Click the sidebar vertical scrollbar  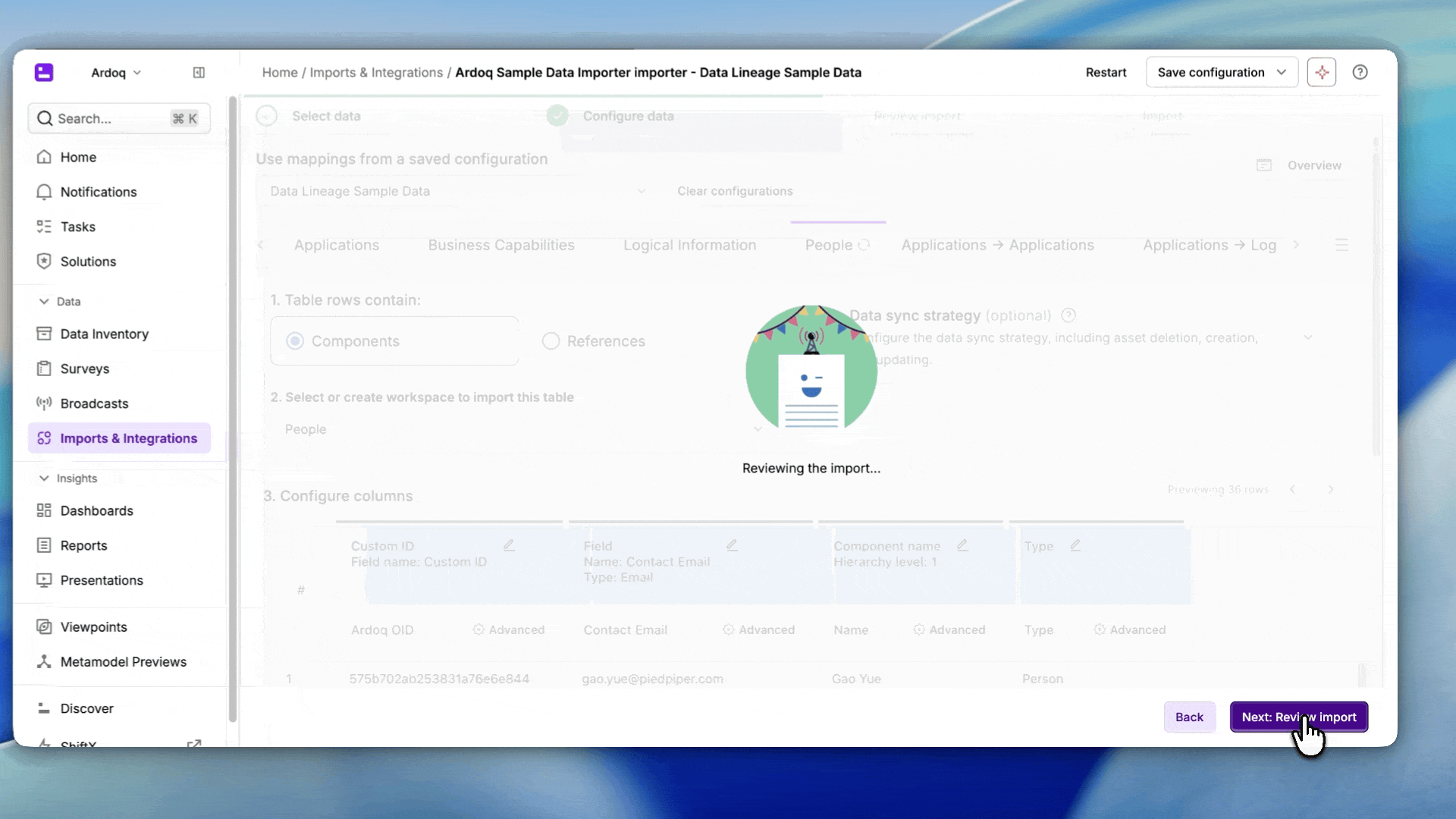233,409
